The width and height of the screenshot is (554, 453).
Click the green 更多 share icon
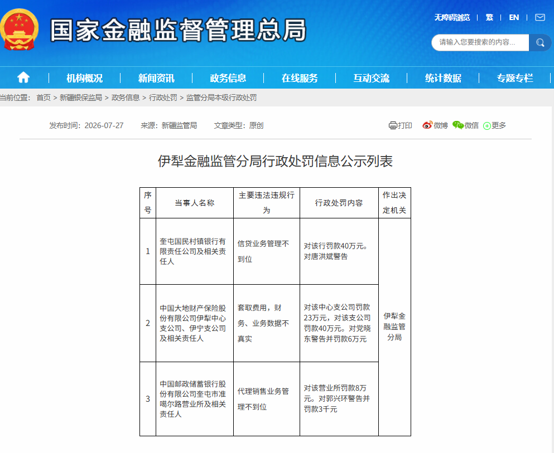(x=487, y=126)
